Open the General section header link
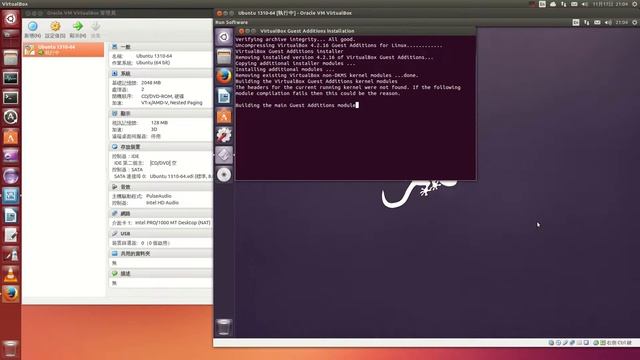Image resolution: width=640 pixels, height=360 pixels. 126,47
